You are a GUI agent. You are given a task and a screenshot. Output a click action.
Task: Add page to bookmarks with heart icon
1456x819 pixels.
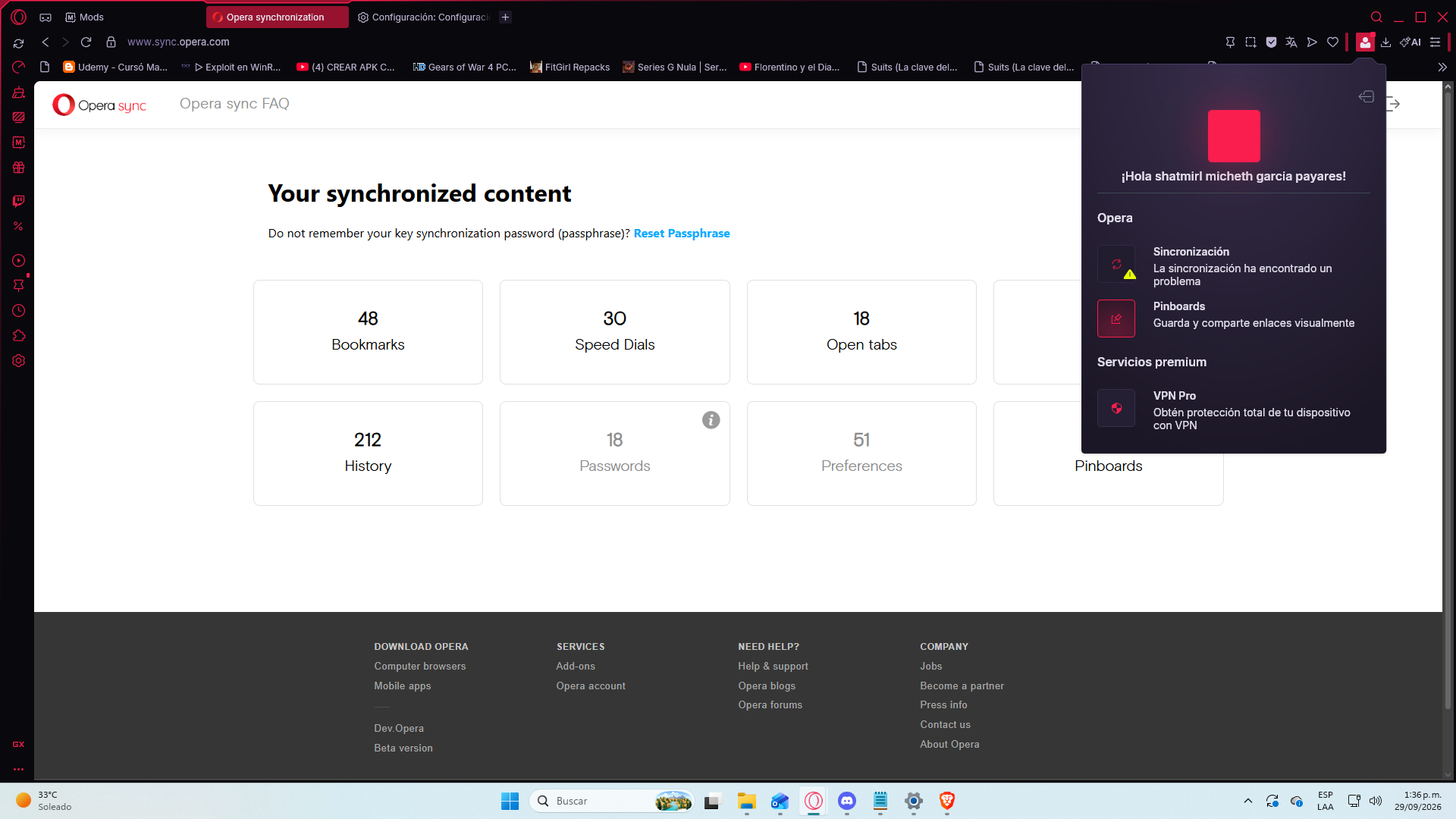point(1332,42)
